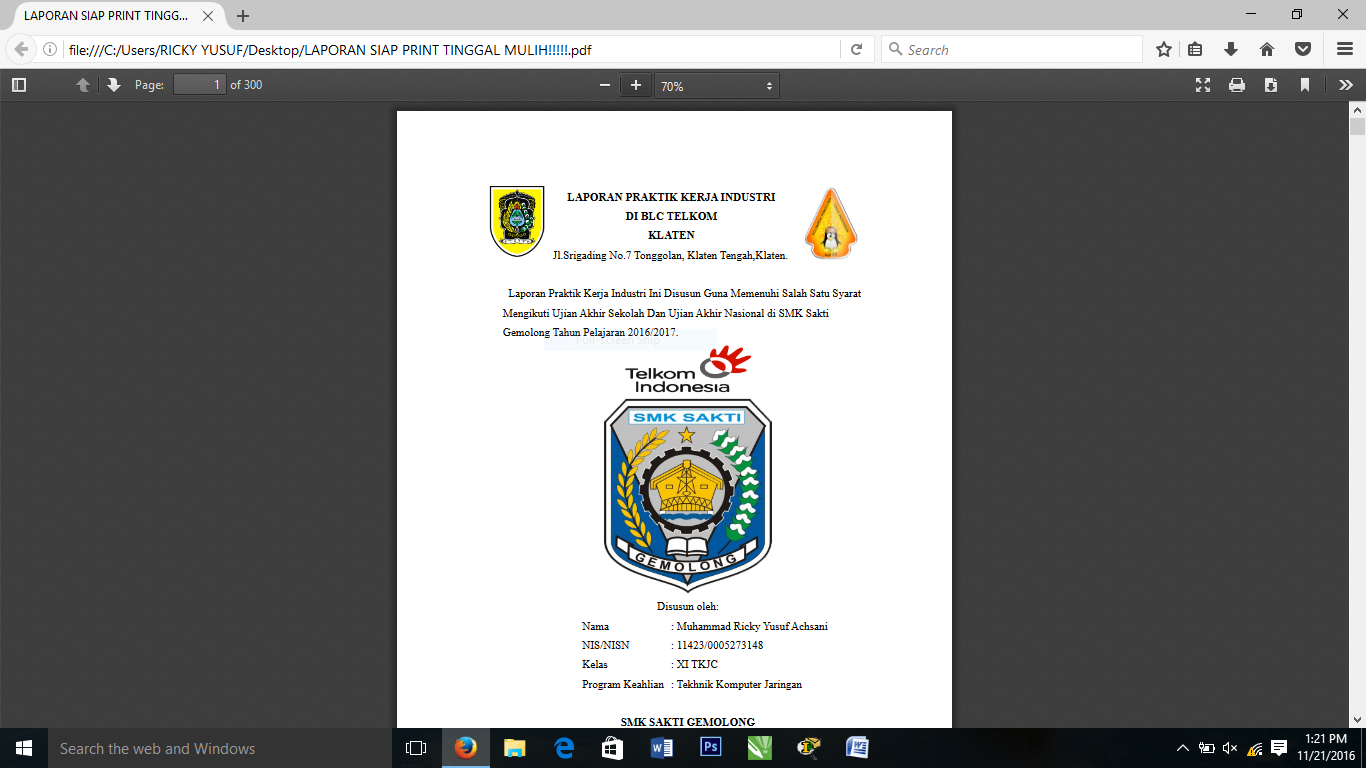Zoom out of the PDF document

[604, 85]
